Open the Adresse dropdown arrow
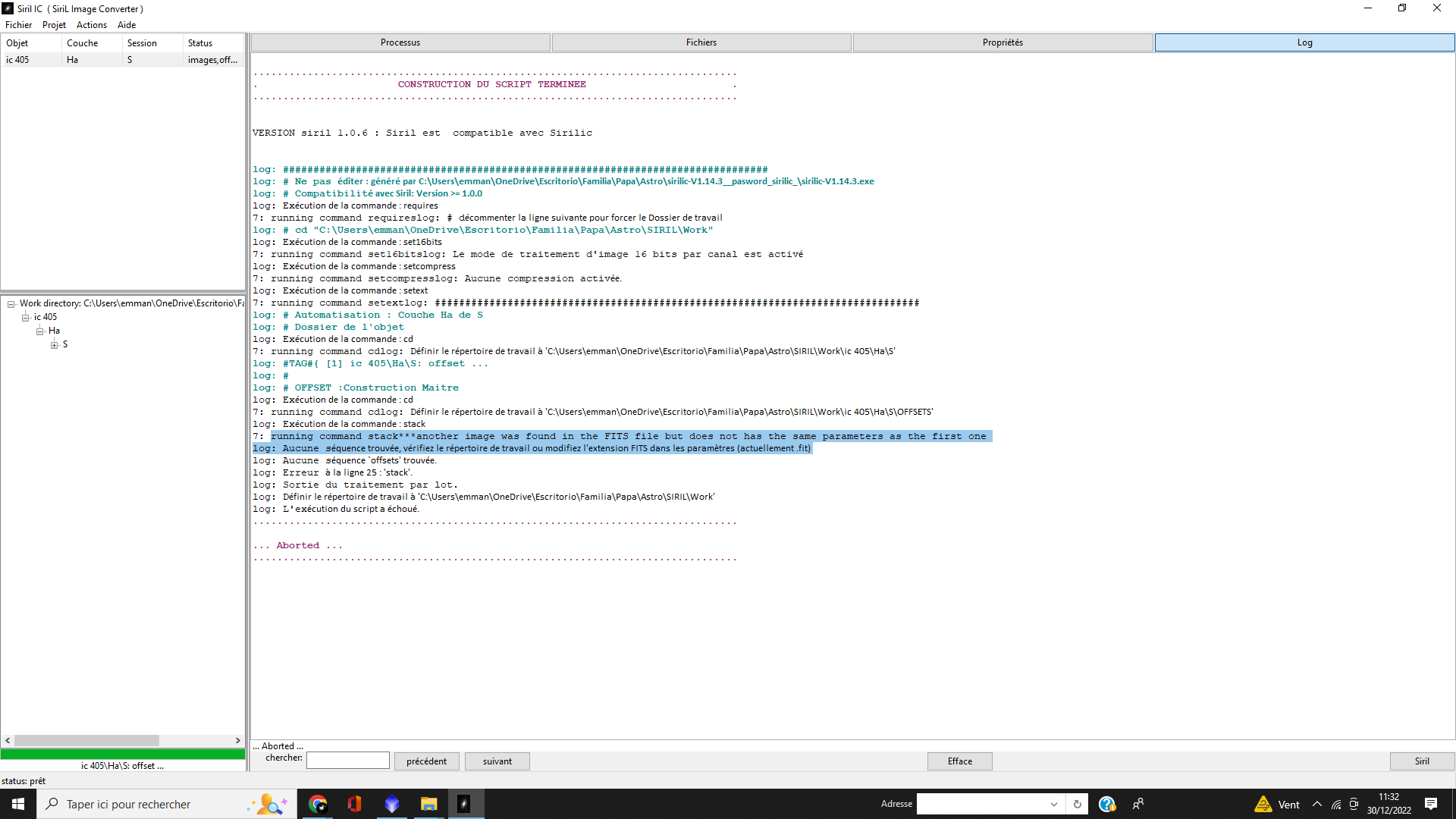The width and height of the screenshot is (1456, 819). (x=1053, y=804)
